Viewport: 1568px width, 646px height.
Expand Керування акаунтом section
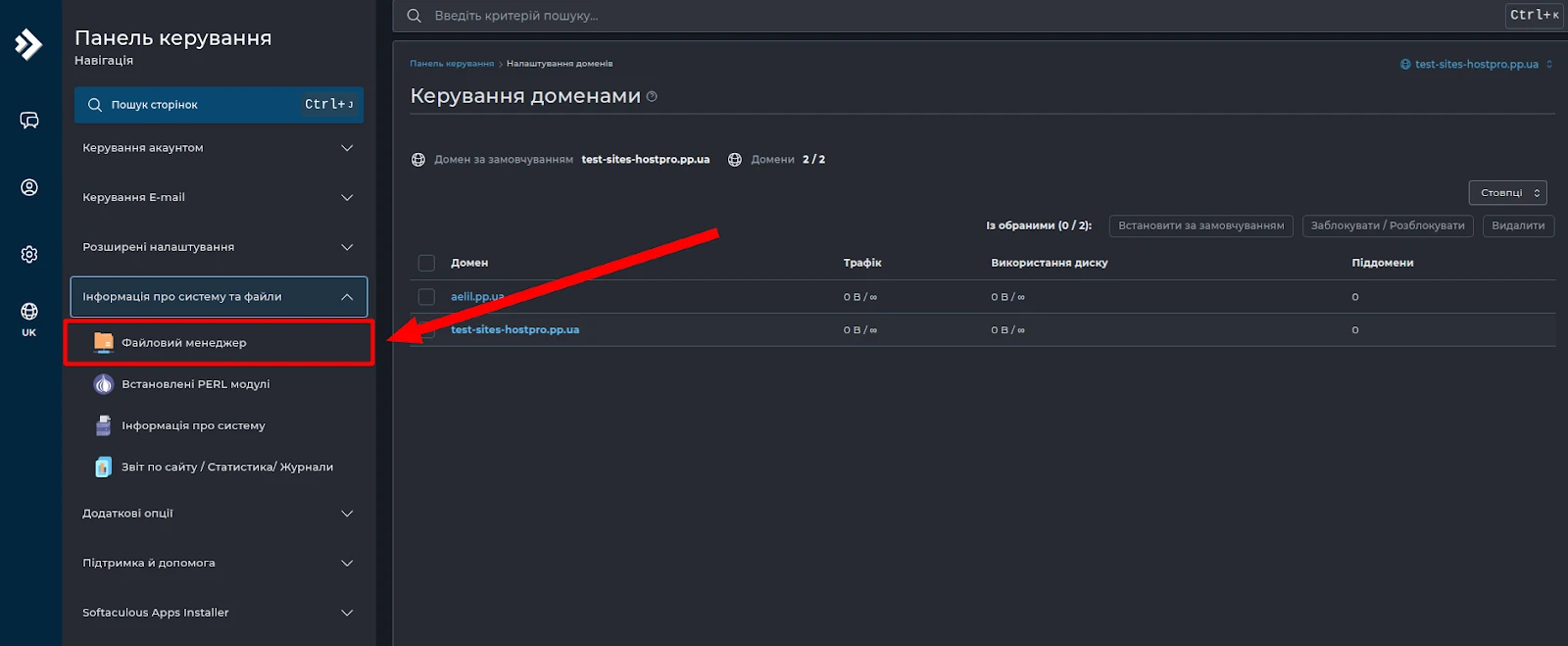(x=219, y=148)
